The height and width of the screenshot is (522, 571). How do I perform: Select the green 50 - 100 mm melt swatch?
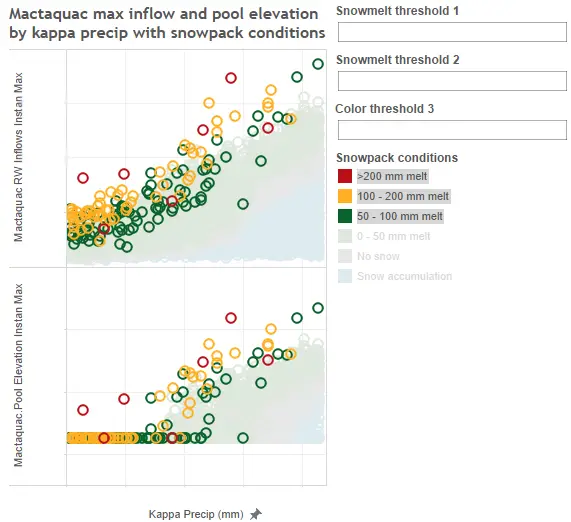click(x=345, y=216)
